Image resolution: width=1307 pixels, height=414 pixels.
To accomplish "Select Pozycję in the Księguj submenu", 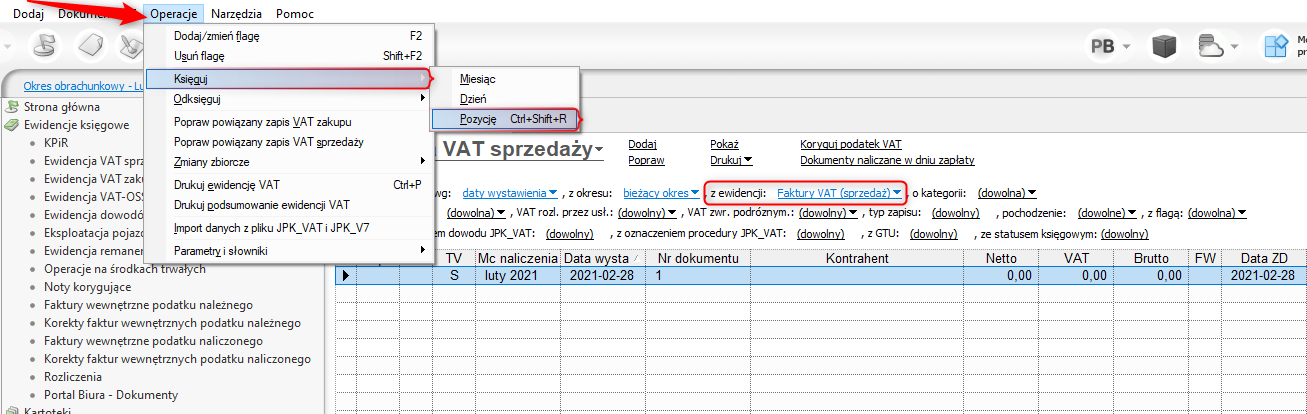I will pos(505,119).
